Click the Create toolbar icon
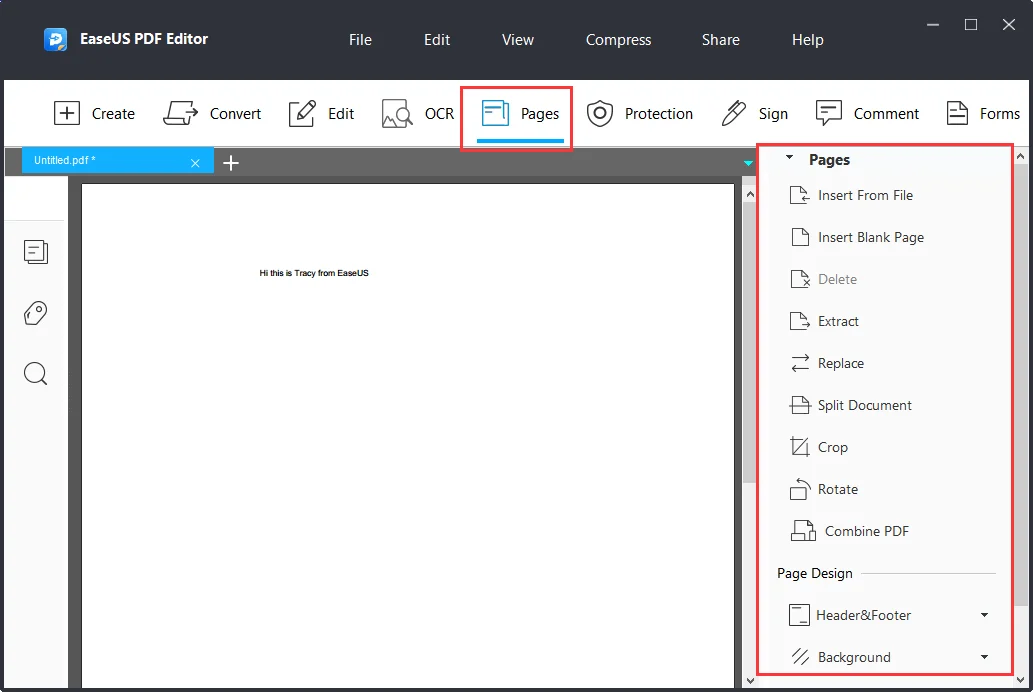 tap(94, 113)
